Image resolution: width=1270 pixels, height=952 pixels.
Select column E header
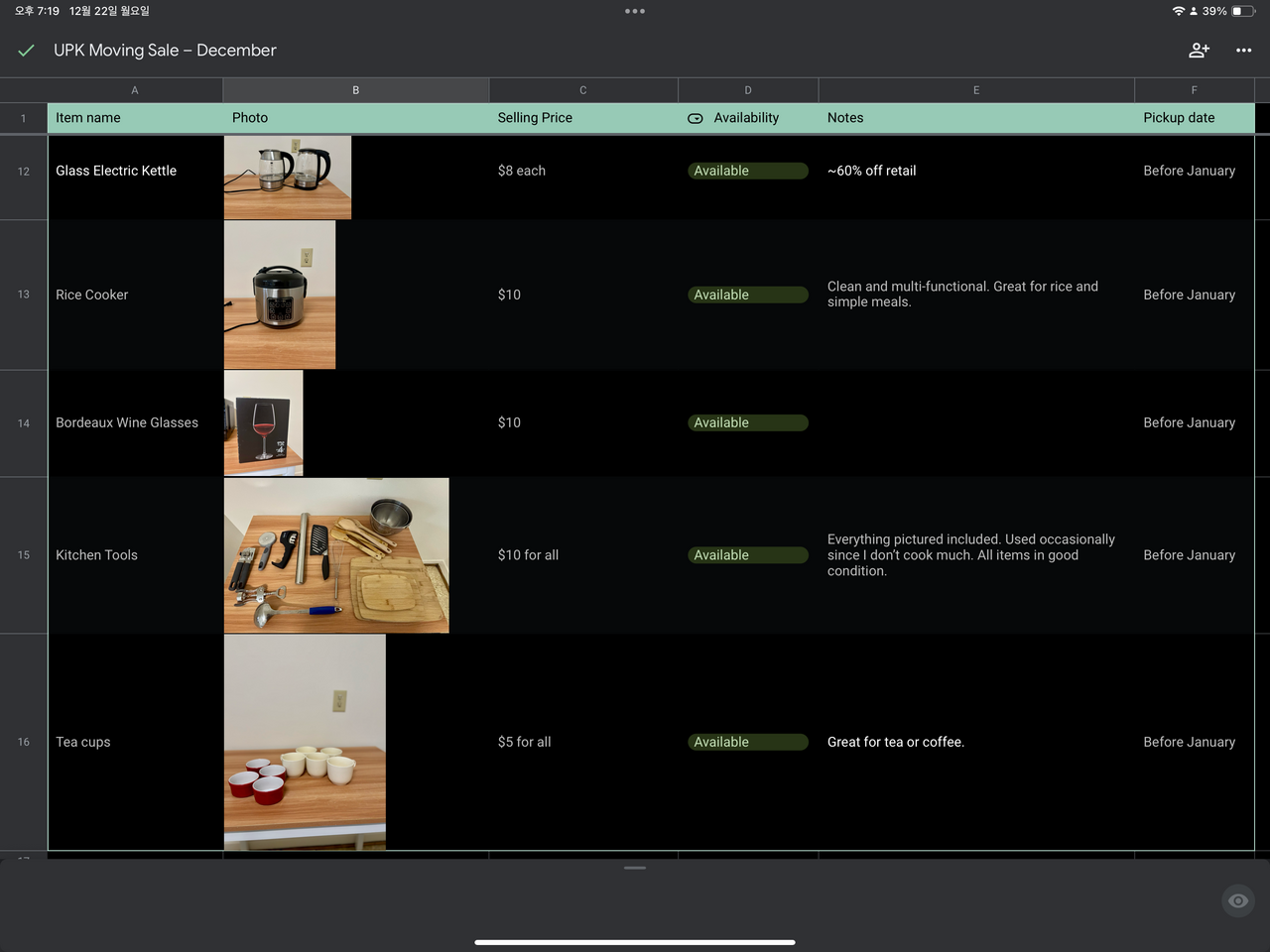(975, 90)
